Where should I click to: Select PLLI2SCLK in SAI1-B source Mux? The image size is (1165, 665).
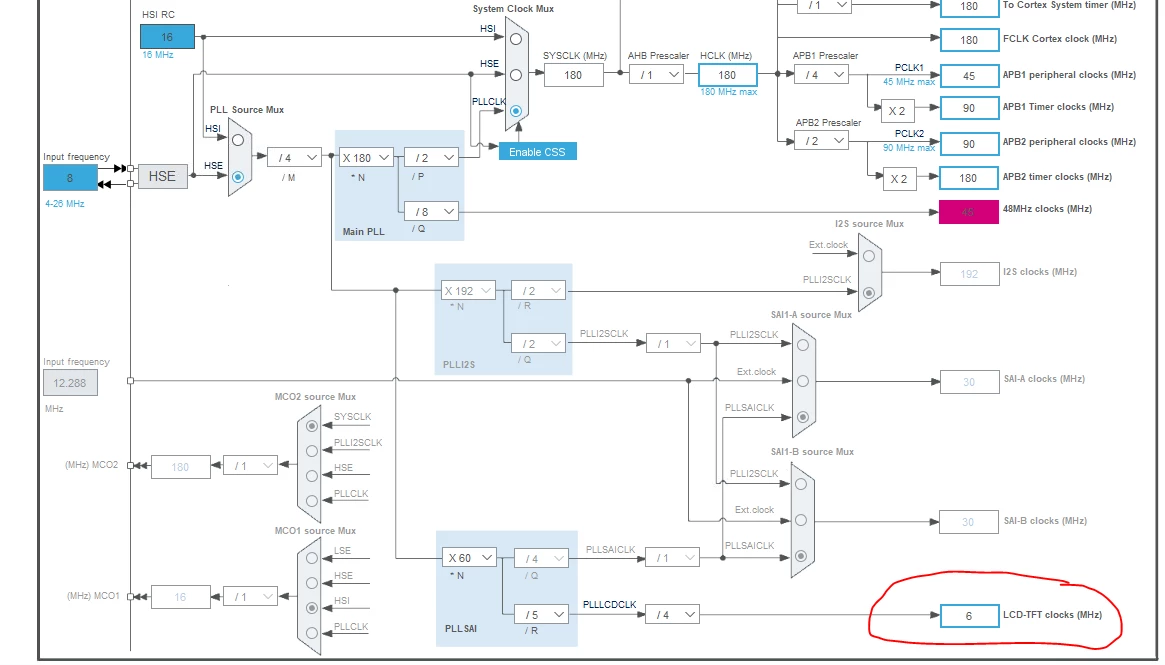click(801, 484)
